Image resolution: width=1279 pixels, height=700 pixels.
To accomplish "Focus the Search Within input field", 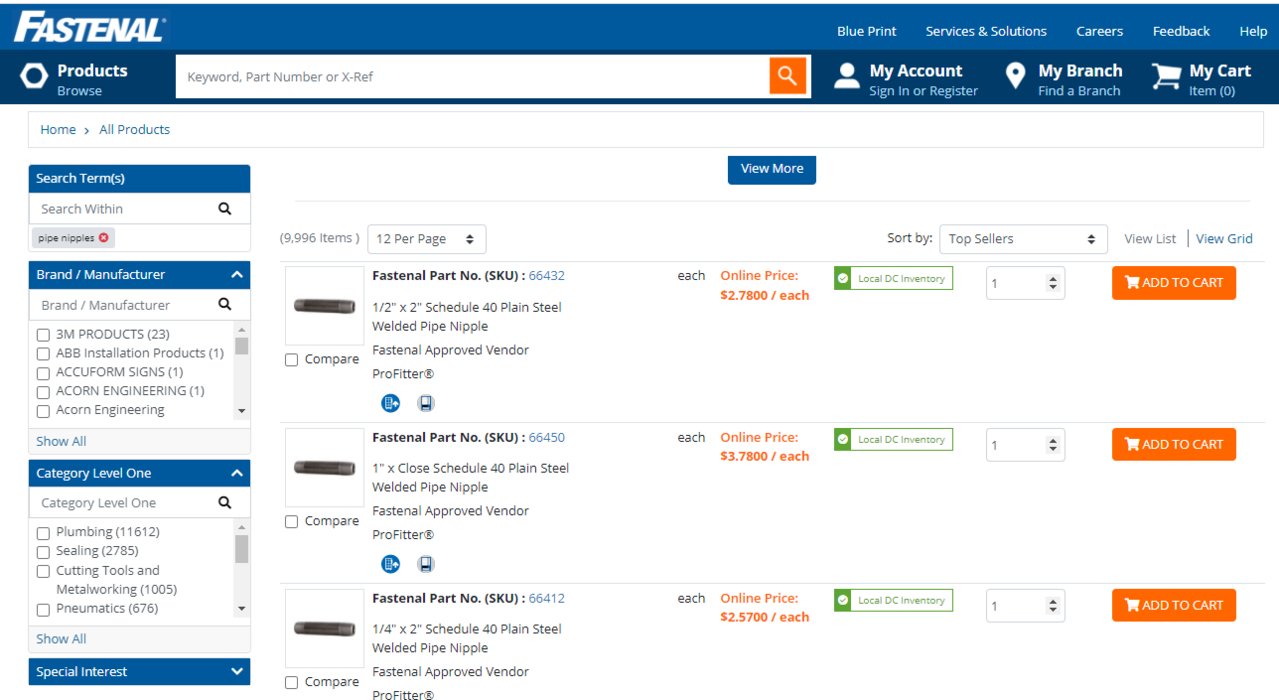I will (124, 209).
